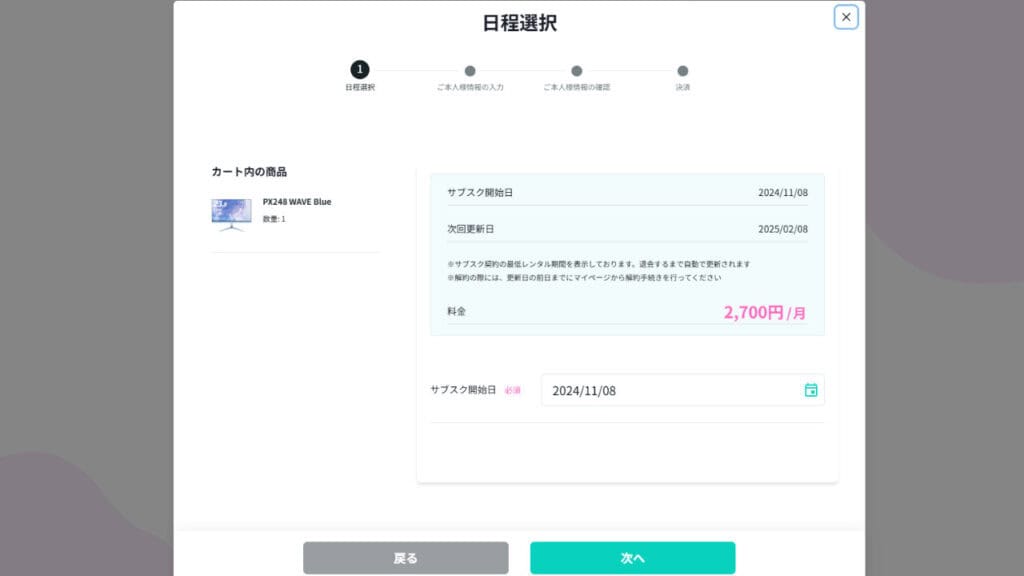
Task: Select the step dot above ご本人様情報の入力
Action: (470, 71)
